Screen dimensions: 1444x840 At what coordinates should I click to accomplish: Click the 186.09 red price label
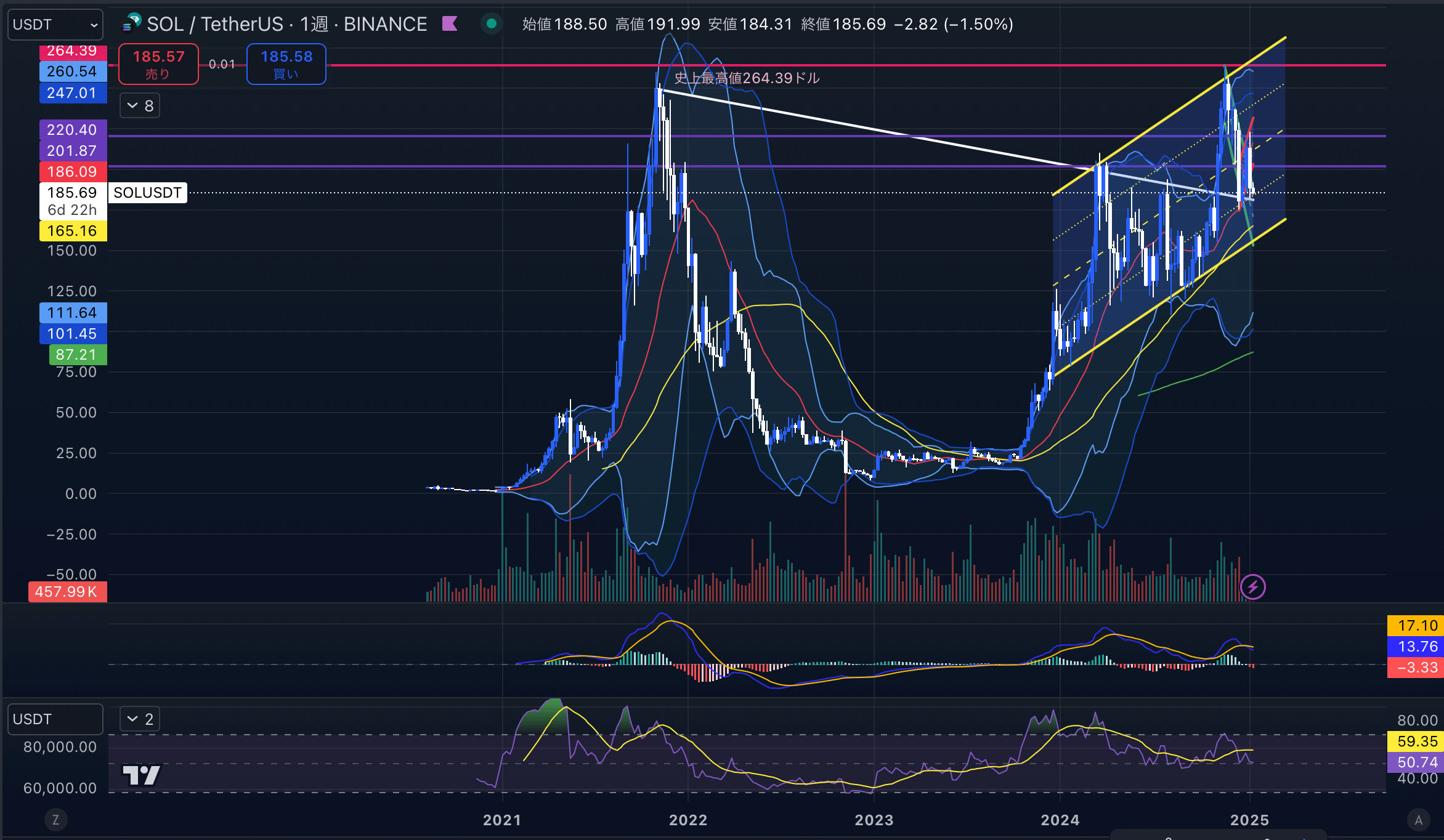point(73,172)
